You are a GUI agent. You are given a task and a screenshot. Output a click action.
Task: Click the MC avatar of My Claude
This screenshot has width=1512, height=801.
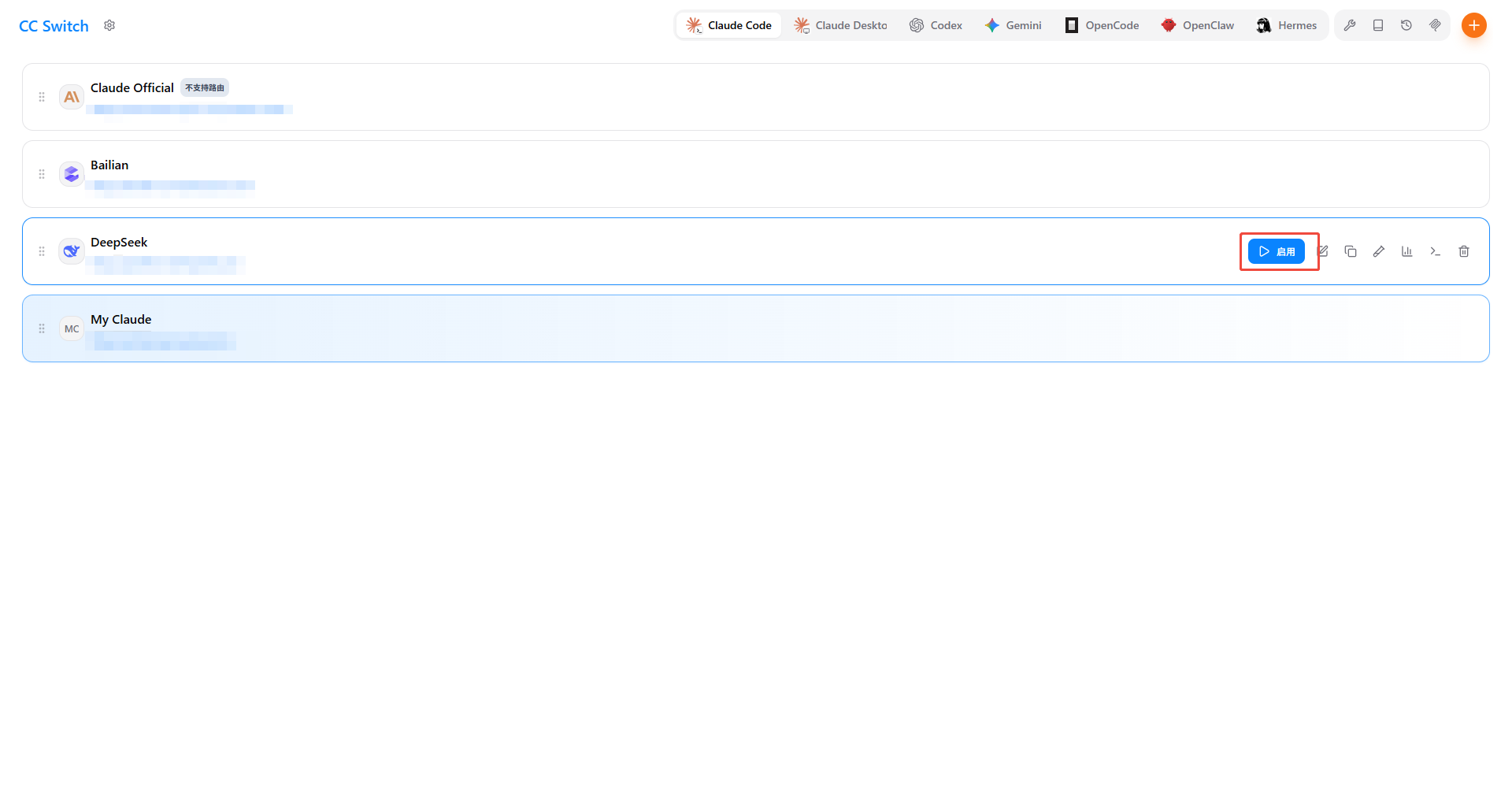(x=72, y=328)
